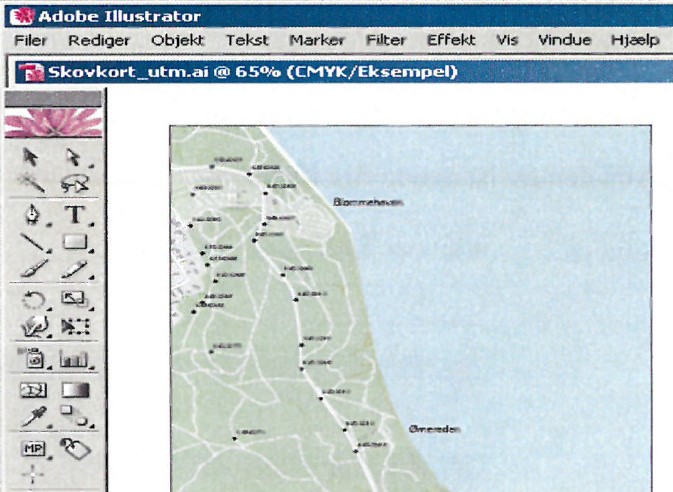Select the Type tool
This screenshot has height=492, width=673.
point(74,215)
